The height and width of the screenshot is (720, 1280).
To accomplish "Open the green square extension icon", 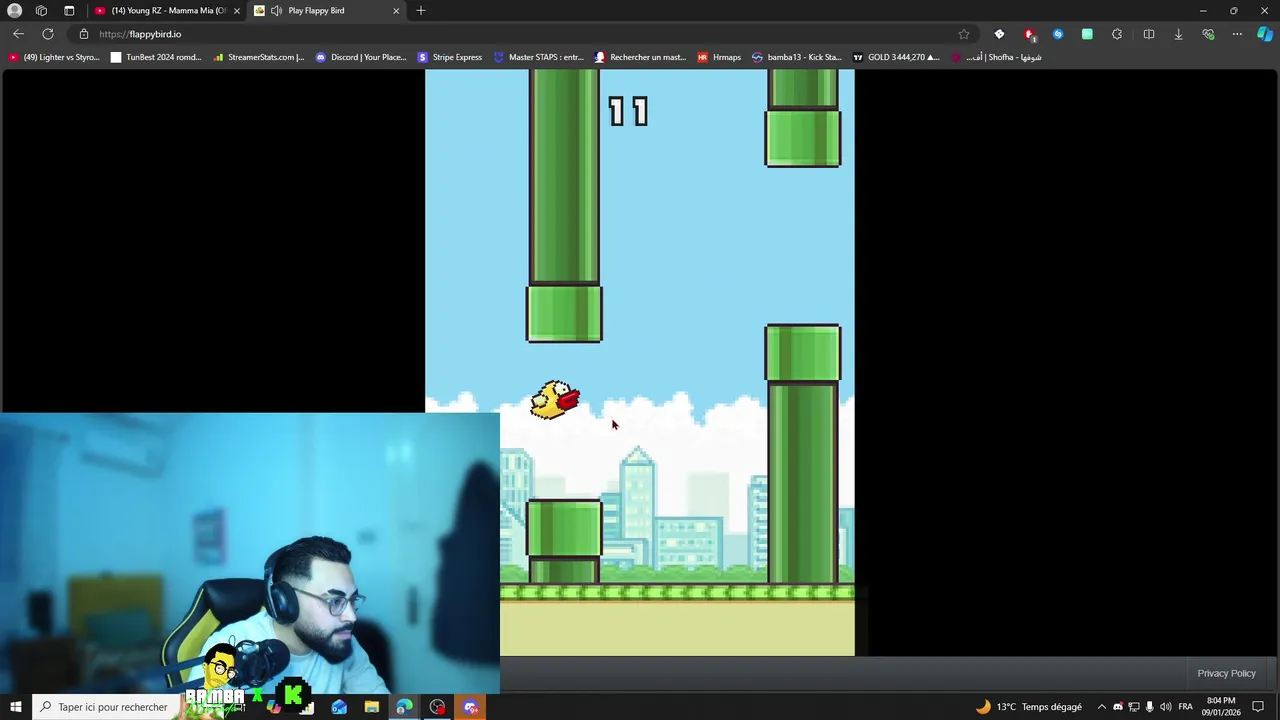I will (1087, 34).
